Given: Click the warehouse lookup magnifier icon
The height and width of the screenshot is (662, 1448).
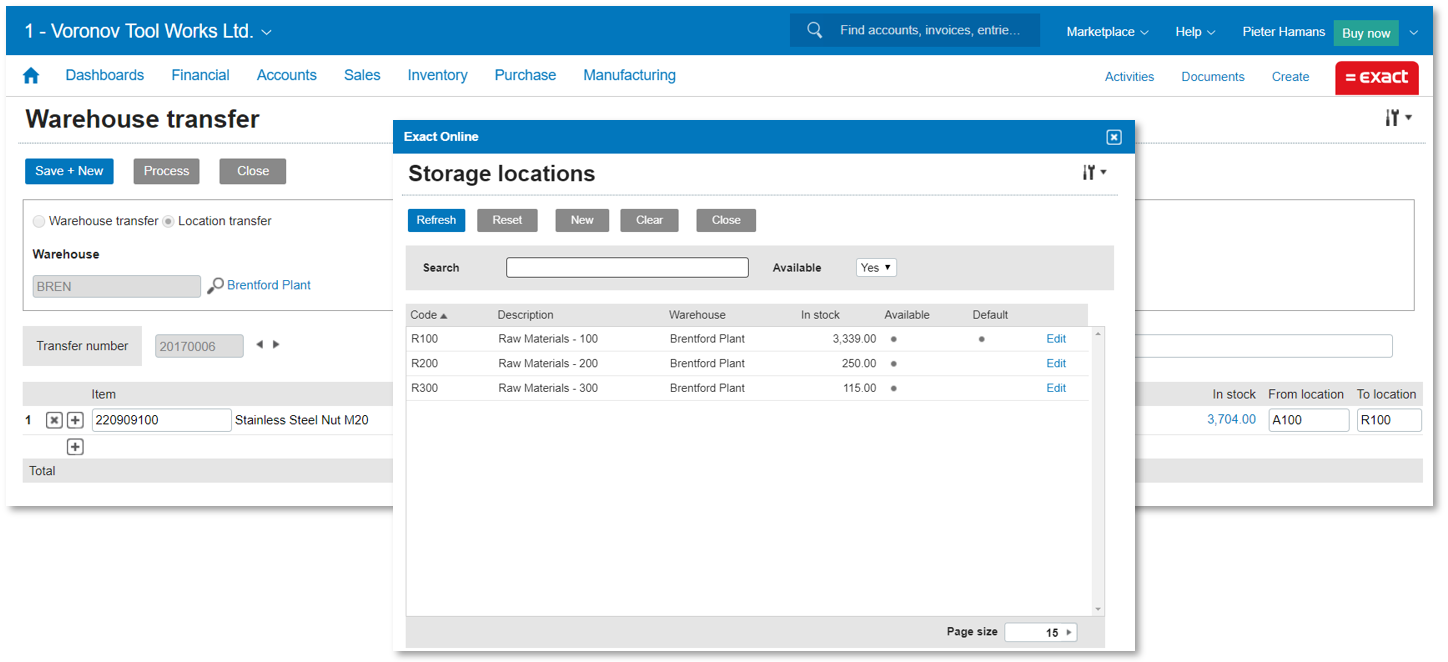Looking at the screenshot, I should [215, 286].
